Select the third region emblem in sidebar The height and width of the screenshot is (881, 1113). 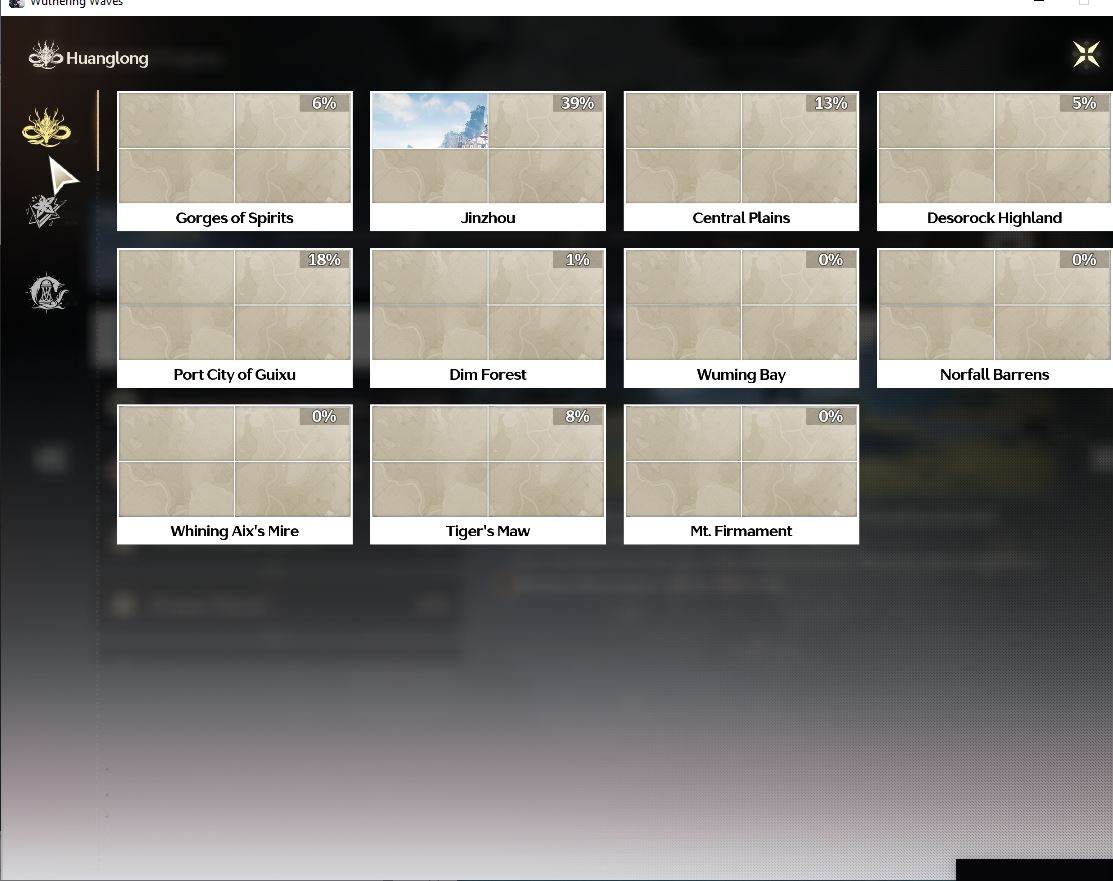[x=47, y=292]
